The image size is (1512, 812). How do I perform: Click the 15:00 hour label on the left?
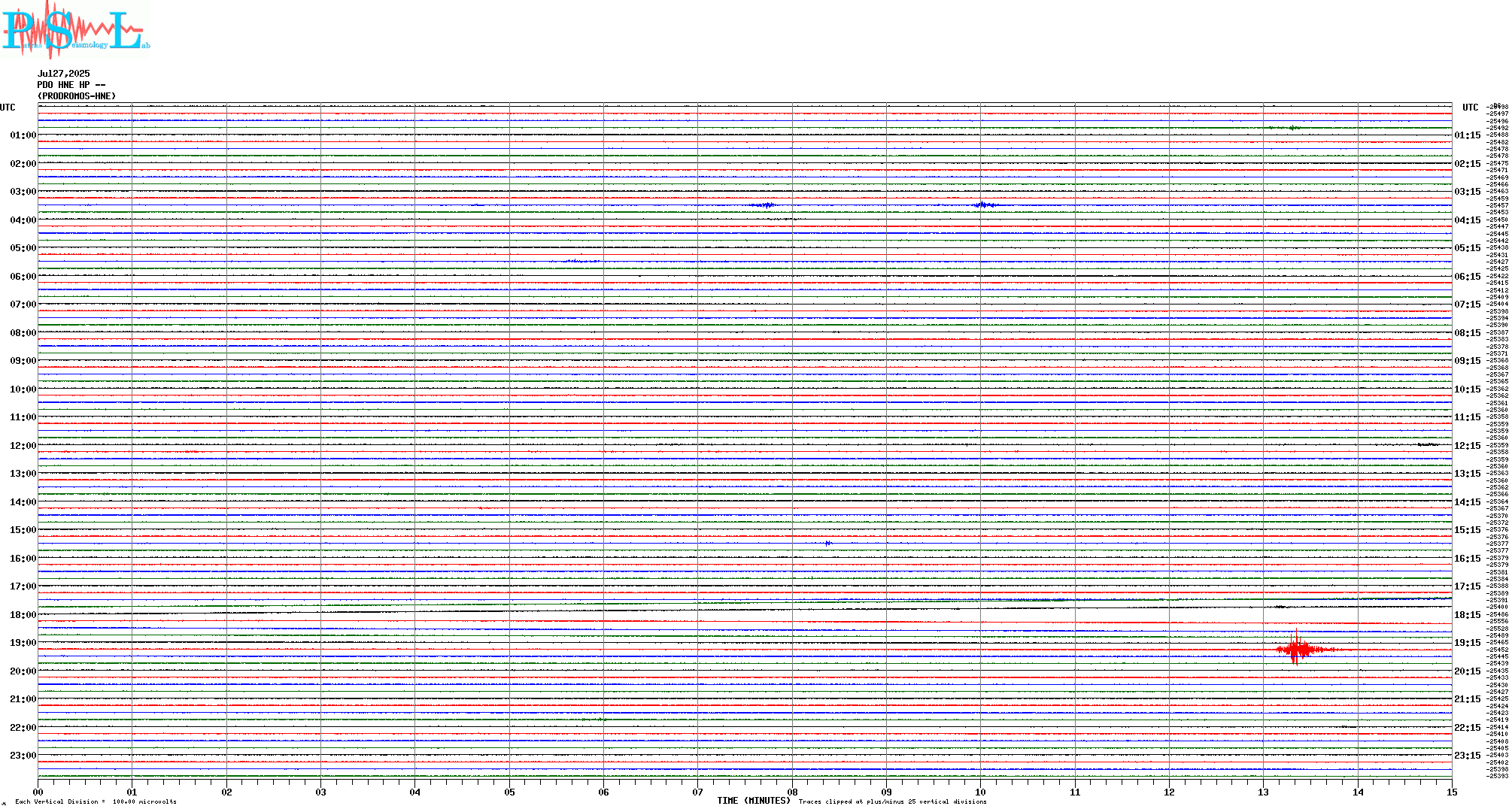(x=23, y=530)
